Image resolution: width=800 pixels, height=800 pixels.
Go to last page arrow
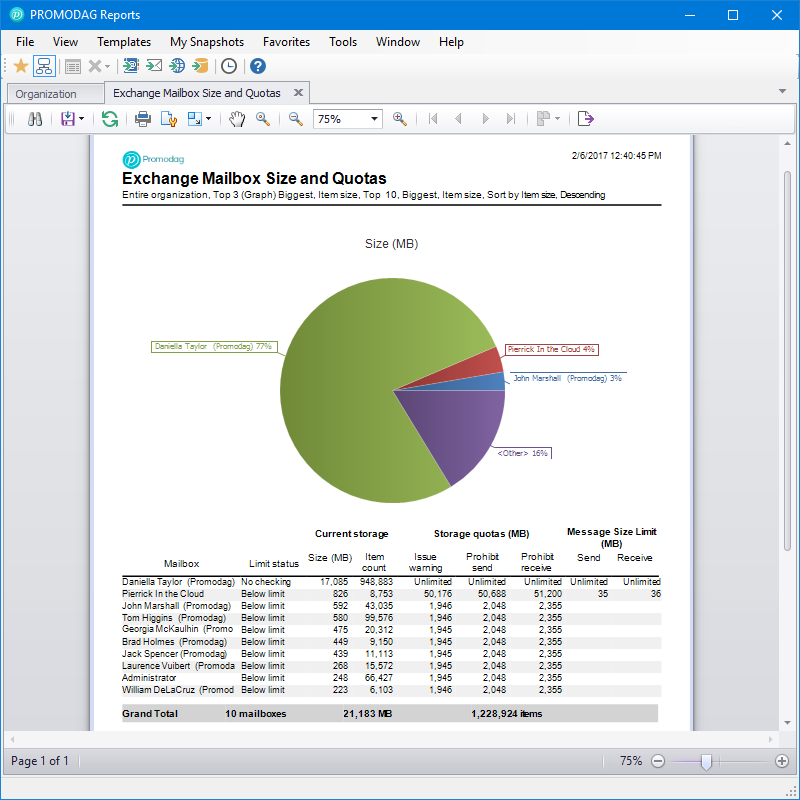click(511, 119)
